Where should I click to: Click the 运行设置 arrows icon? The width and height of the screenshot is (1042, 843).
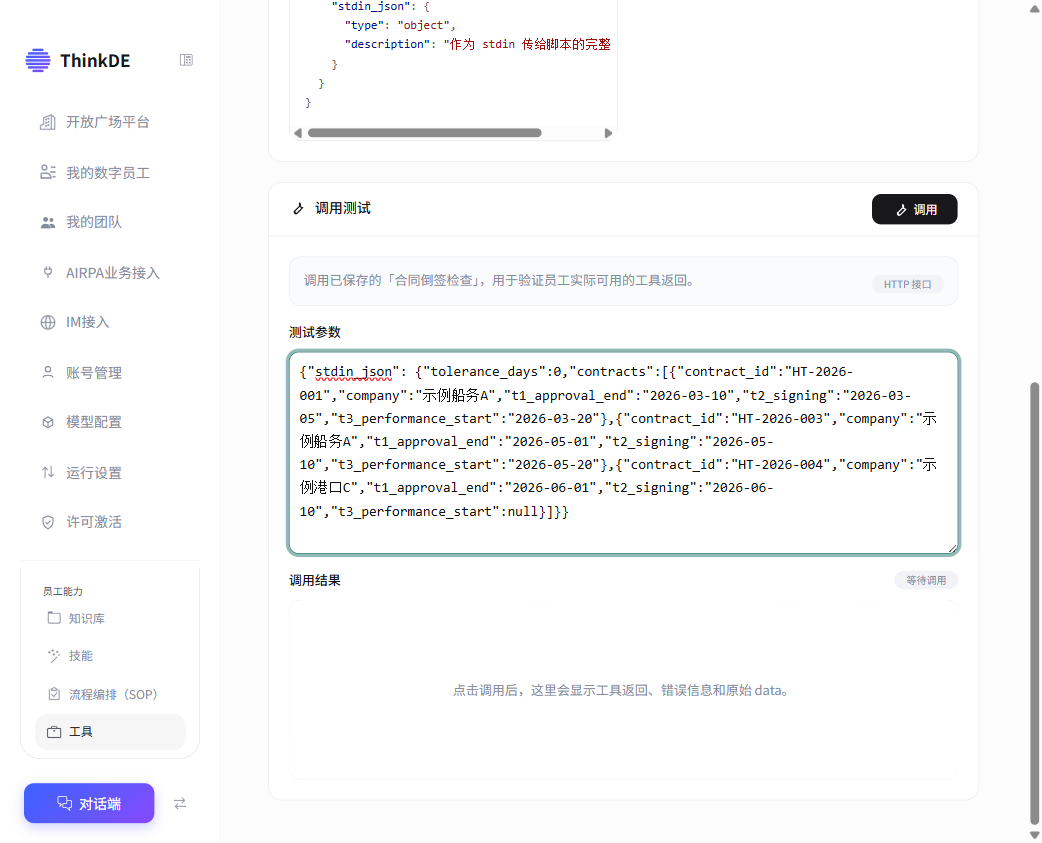click(x=48, y=472)
